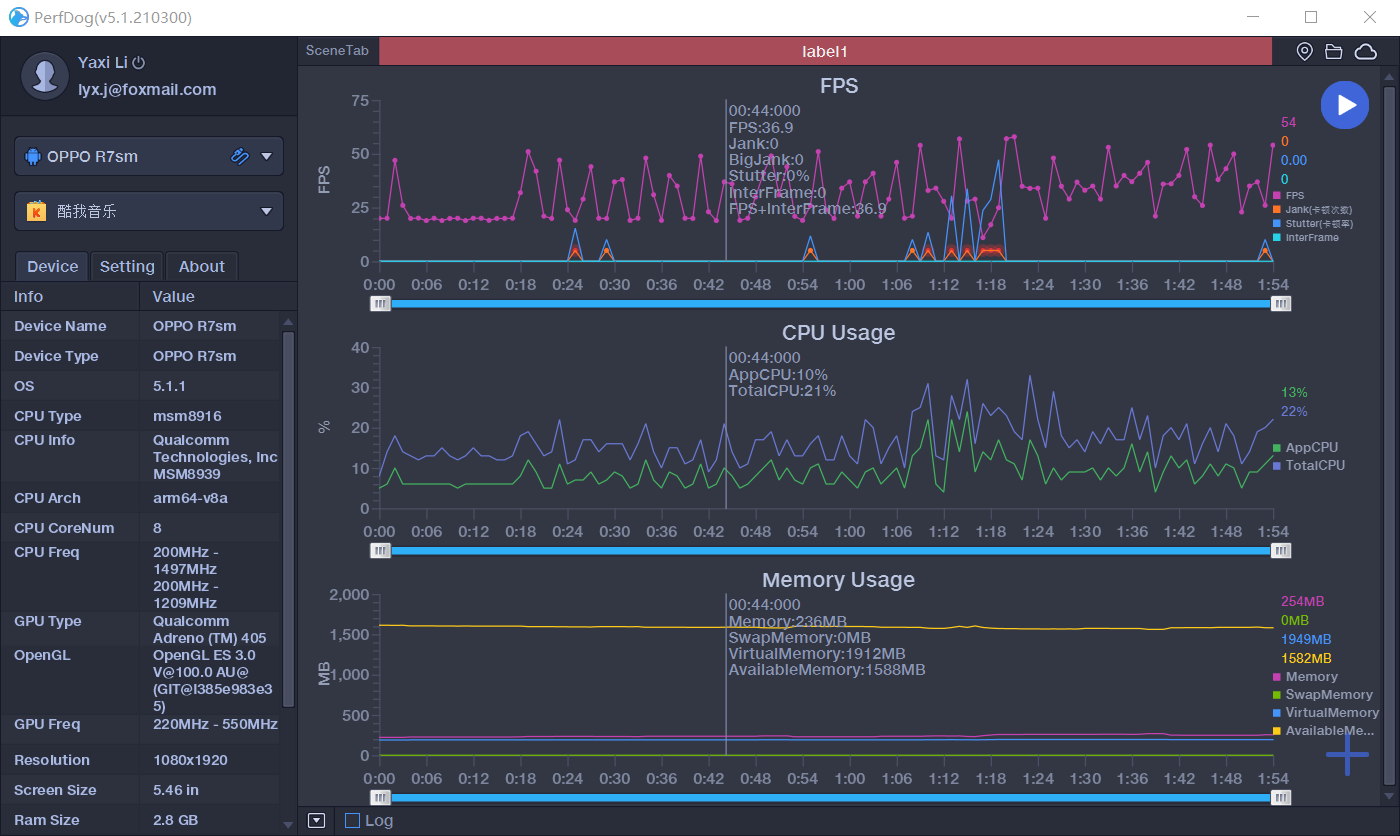Select the Ram Size 2.8 GB value

tap(175, 820)
